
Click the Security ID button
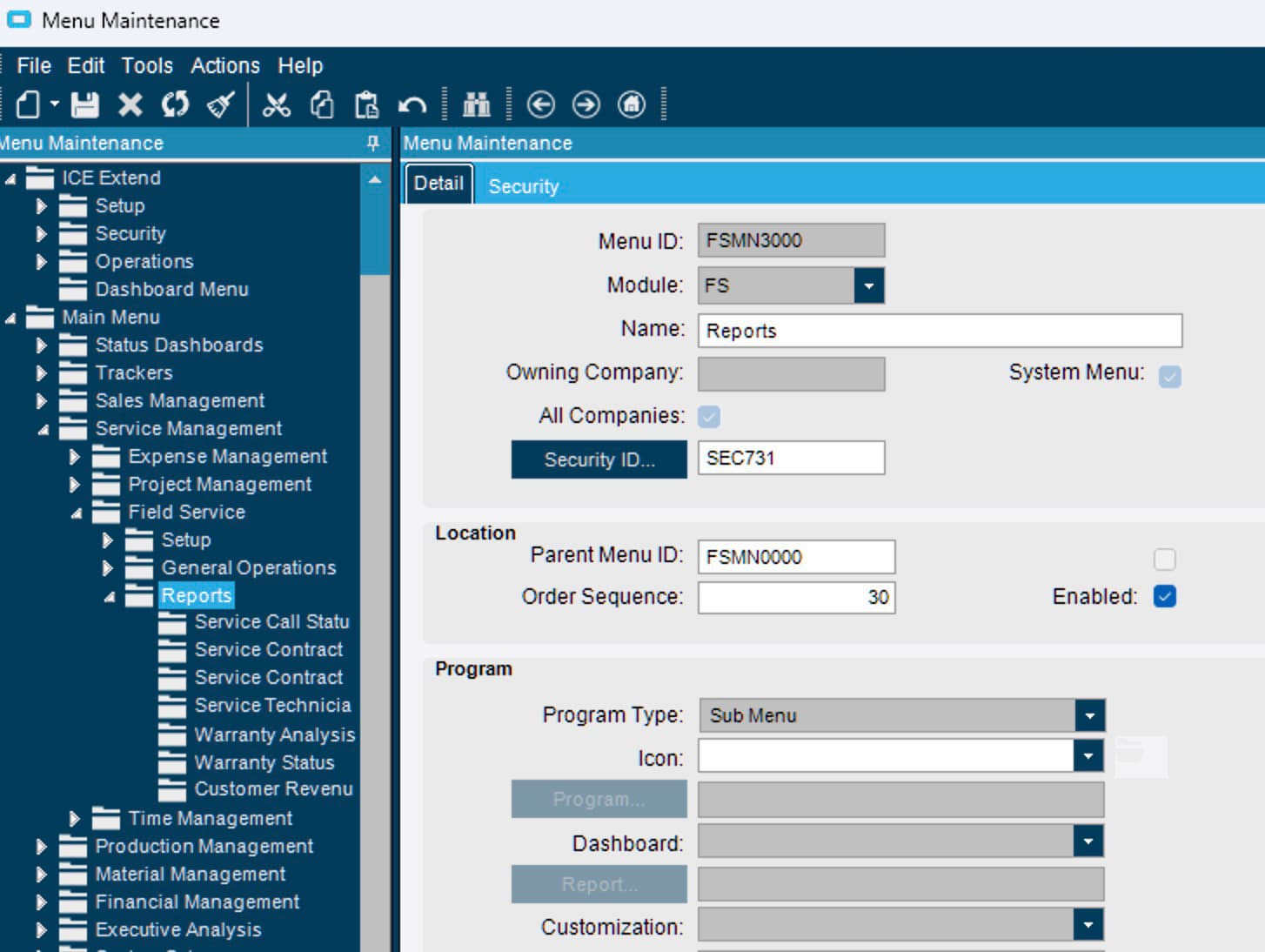pos(599,459)
